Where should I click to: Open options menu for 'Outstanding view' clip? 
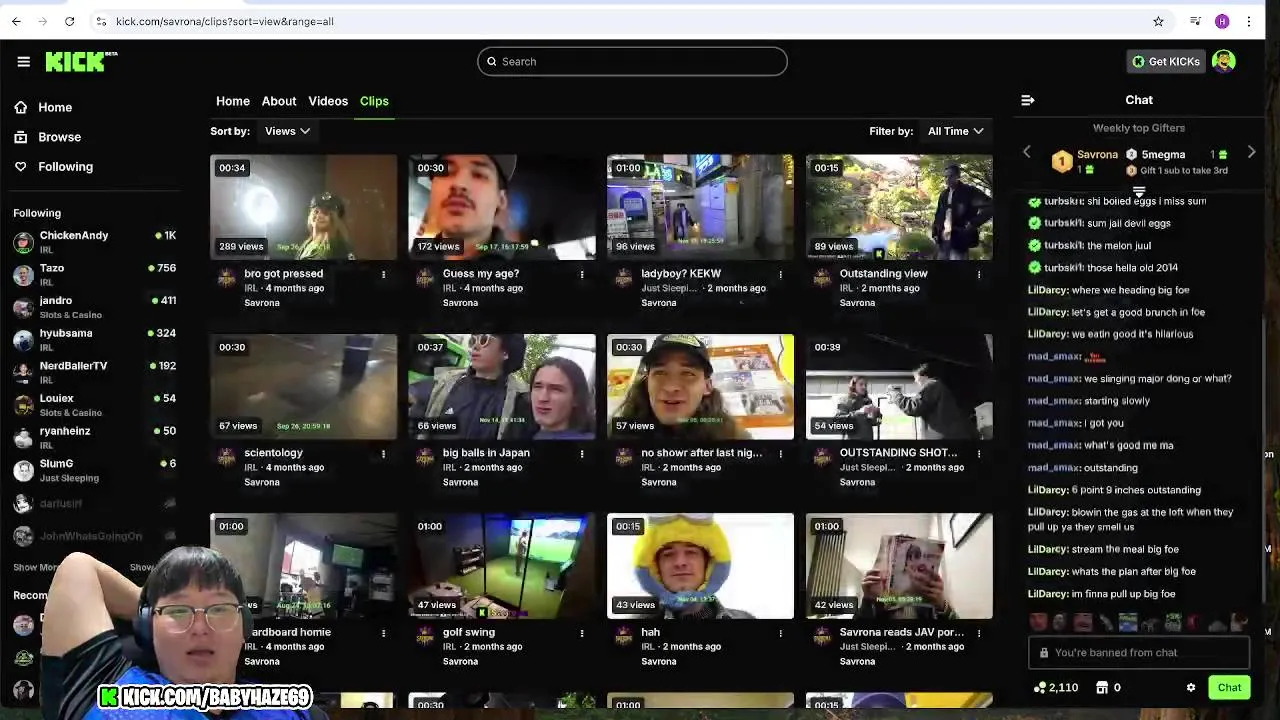tap(979, 274)
